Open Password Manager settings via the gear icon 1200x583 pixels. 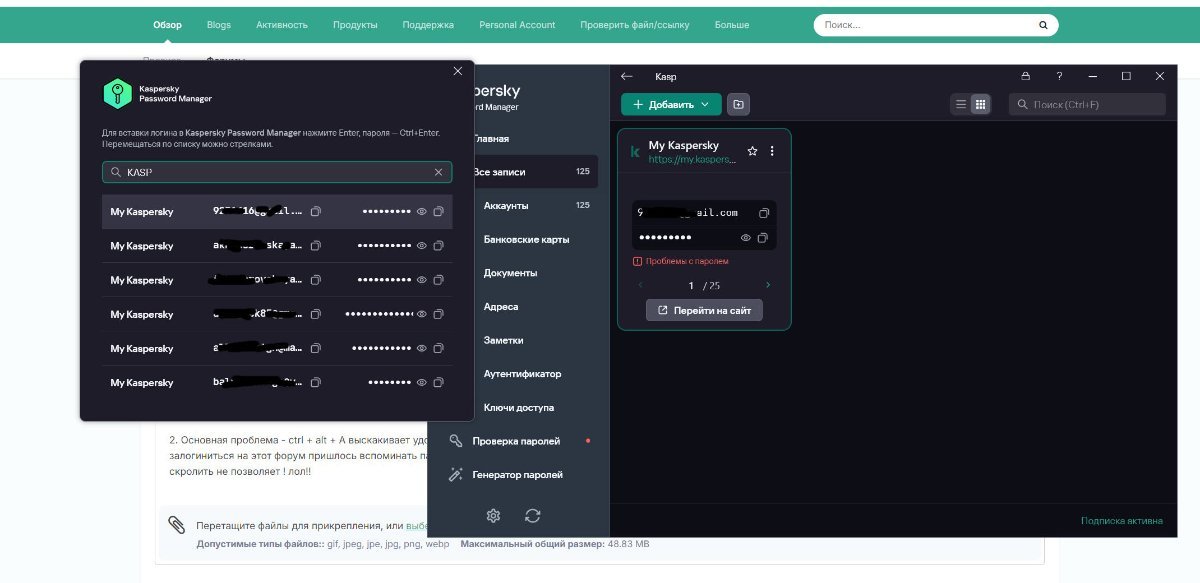pyautogui.click(x=493, y=515)
